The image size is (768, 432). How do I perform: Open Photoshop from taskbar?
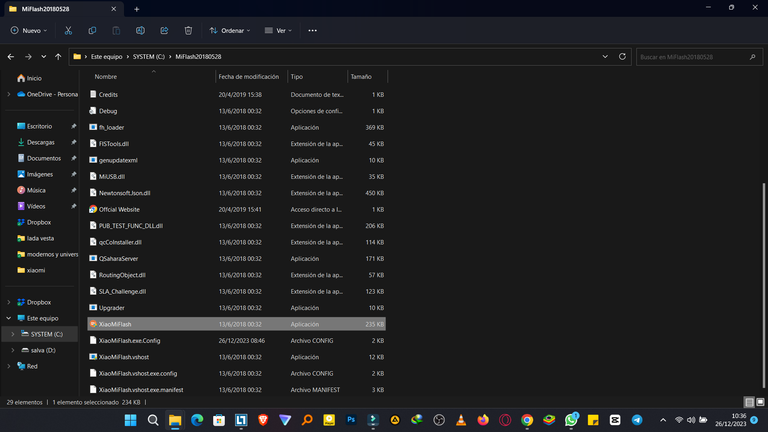point(351,420)
